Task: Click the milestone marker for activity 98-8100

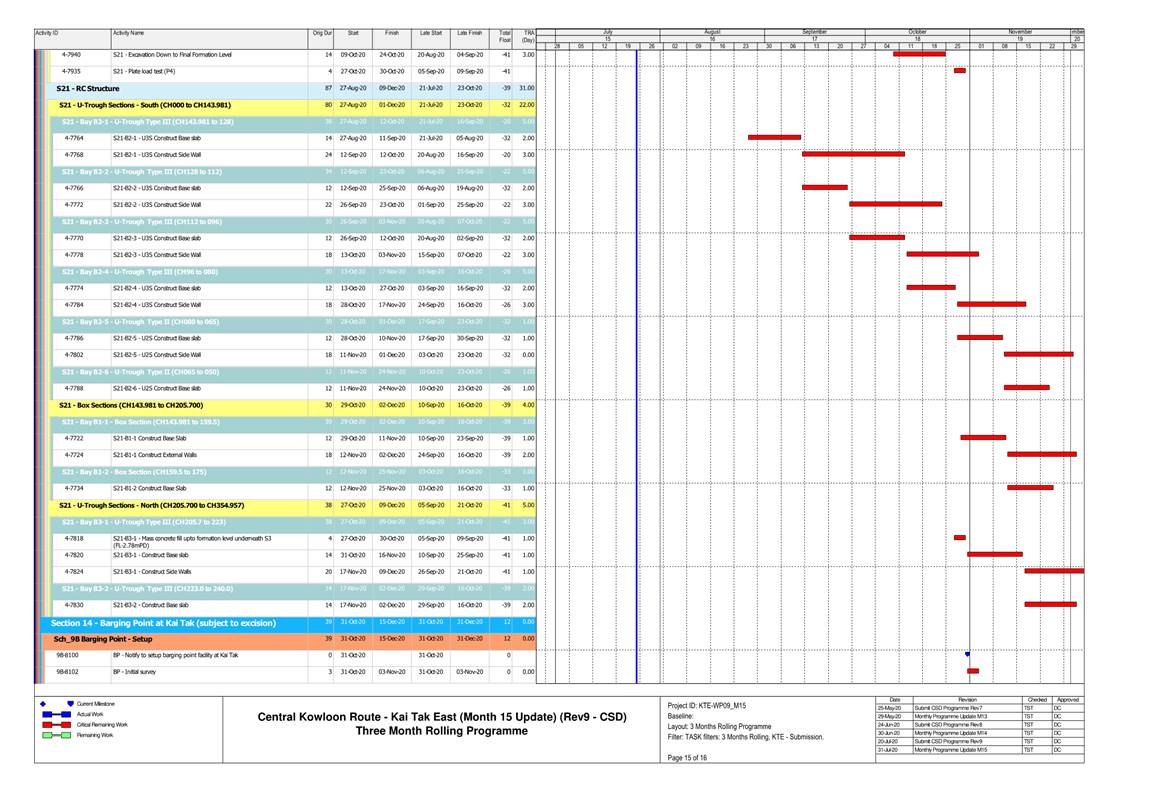Action: [x=967, y=655]
